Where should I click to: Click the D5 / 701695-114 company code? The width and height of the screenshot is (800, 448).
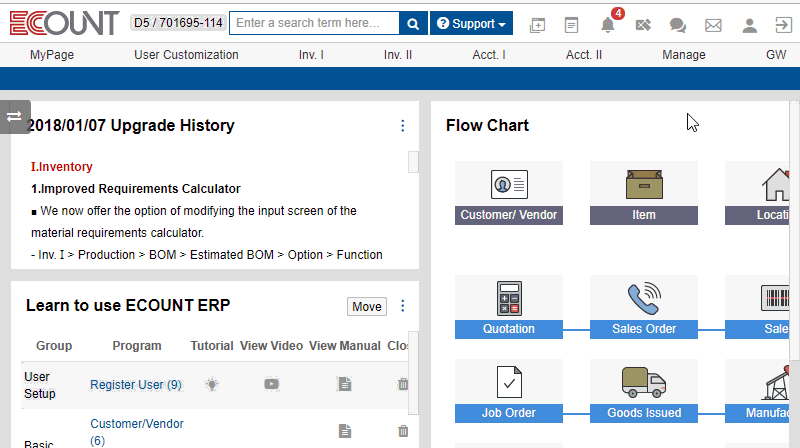click(178, 23)
